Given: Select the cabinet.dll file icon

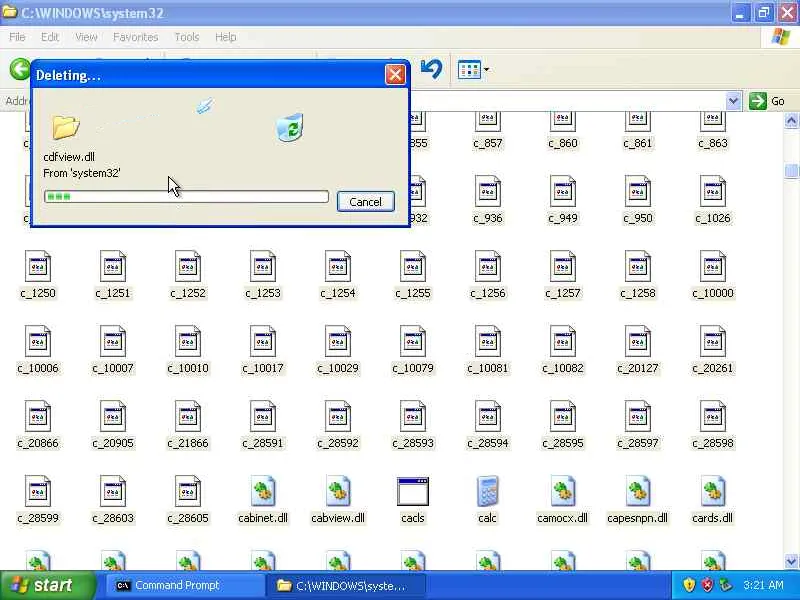Looking at the screenshot, I should [263, 491].
